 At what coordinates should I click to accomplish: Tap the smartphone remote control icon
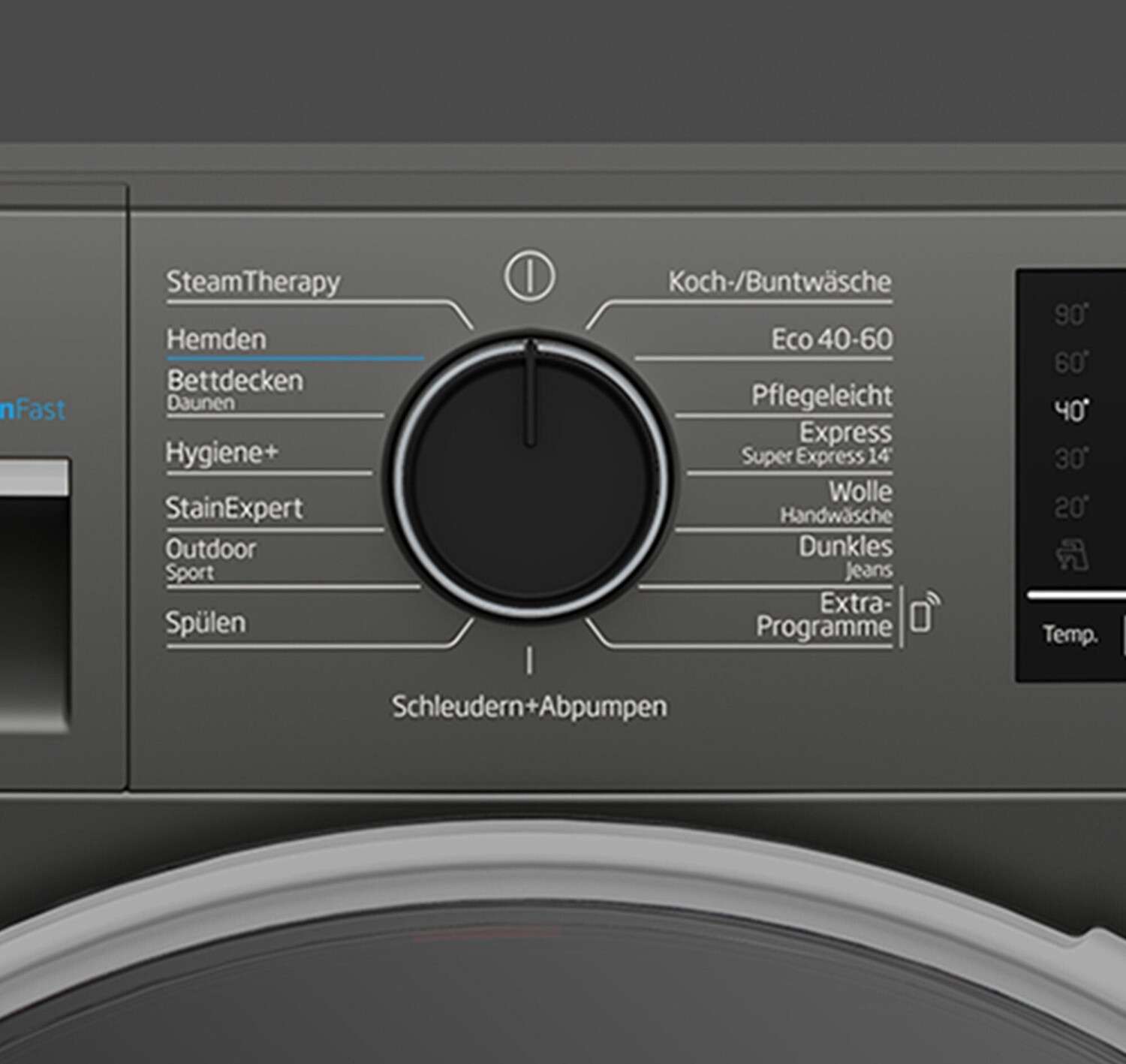[x=924, y=613]
